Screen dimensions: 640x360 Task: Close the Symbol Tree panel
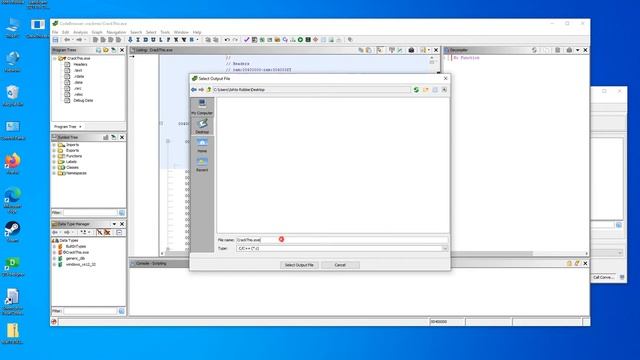[122, 137]
